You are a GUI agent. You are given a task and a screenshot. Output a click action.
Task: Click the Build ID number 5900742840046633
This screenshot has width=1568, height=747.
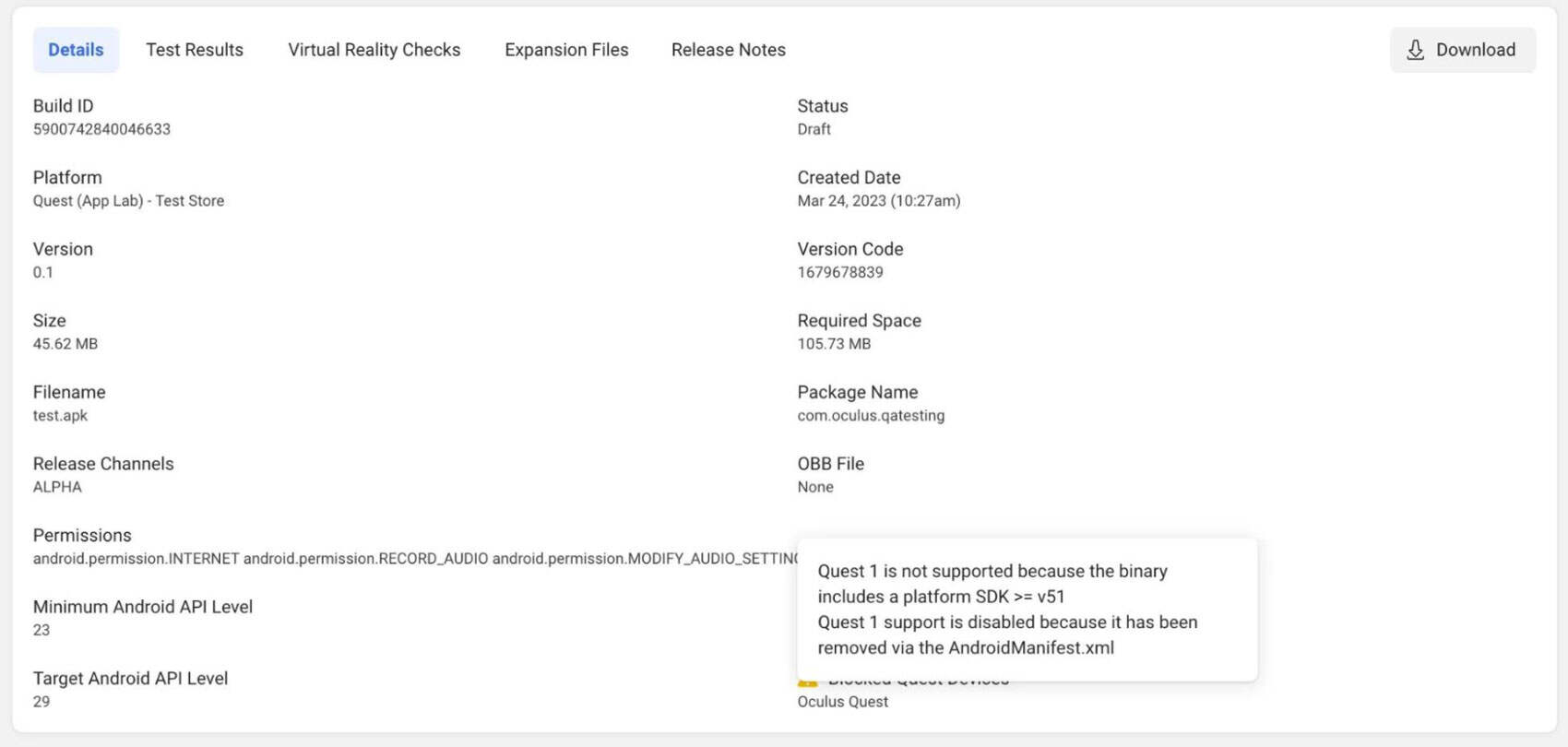click(x=101, y=129)
